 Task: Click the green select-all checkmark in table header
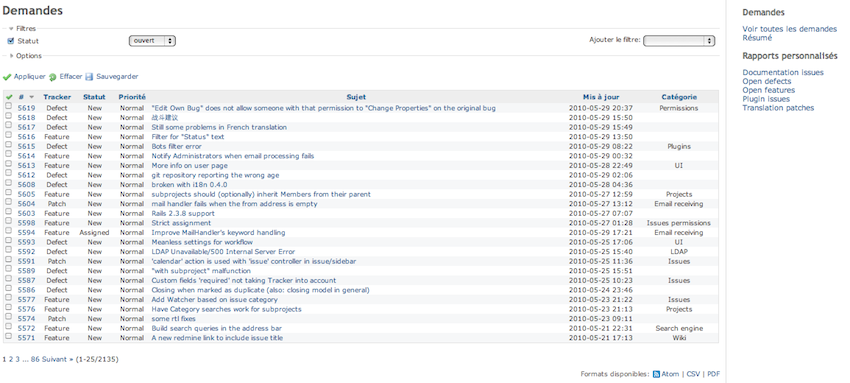(9, 97)
